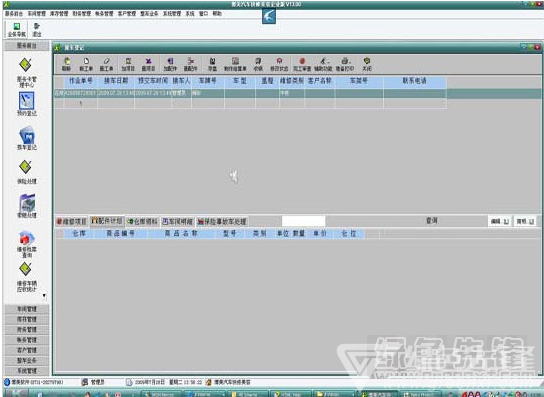Open the 客户管理 menu in the menu bar
The image size is (544, 397).
(x=127, y=14)
